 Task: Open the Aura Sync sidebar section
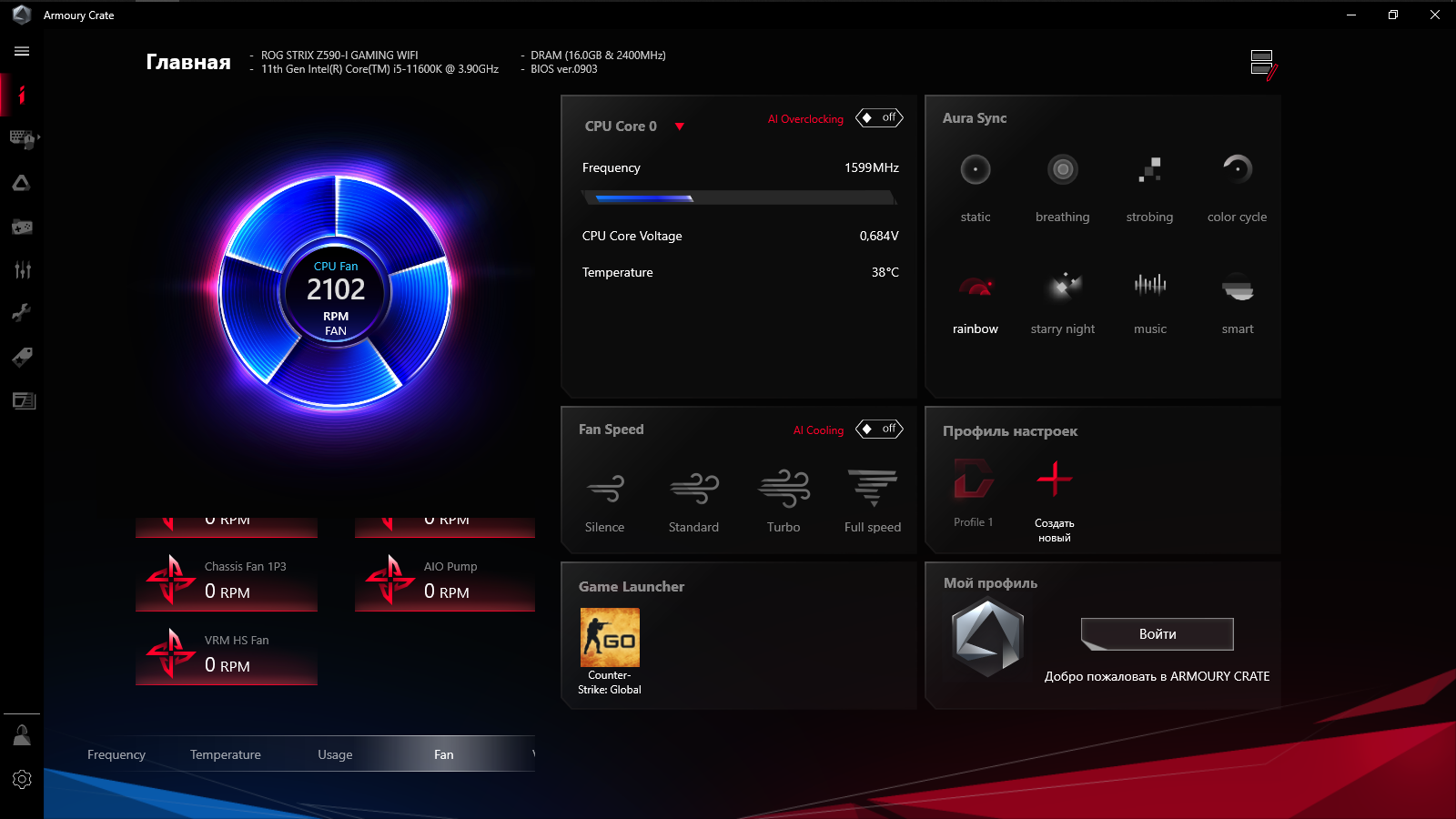[x=22, y=182]
